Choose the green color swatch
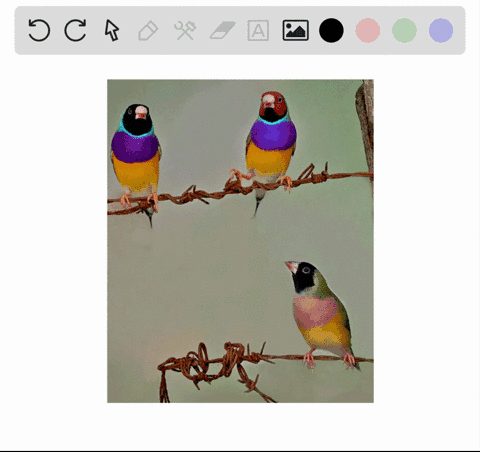Screen dimensions: 480x452 (404, 30)
